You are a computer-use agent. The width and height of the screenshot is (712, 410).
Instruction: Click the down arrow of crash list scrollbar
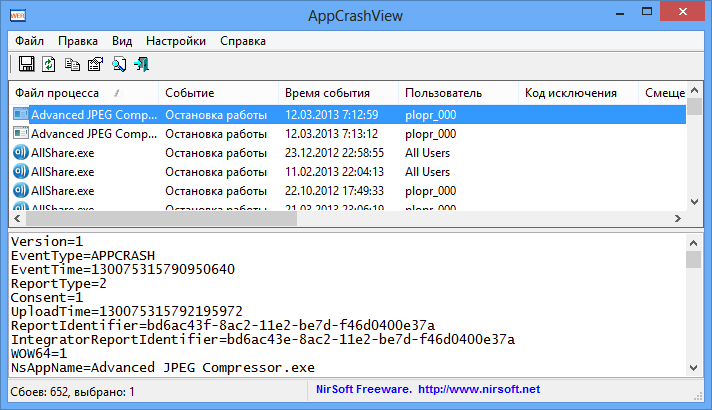[694, 202]
